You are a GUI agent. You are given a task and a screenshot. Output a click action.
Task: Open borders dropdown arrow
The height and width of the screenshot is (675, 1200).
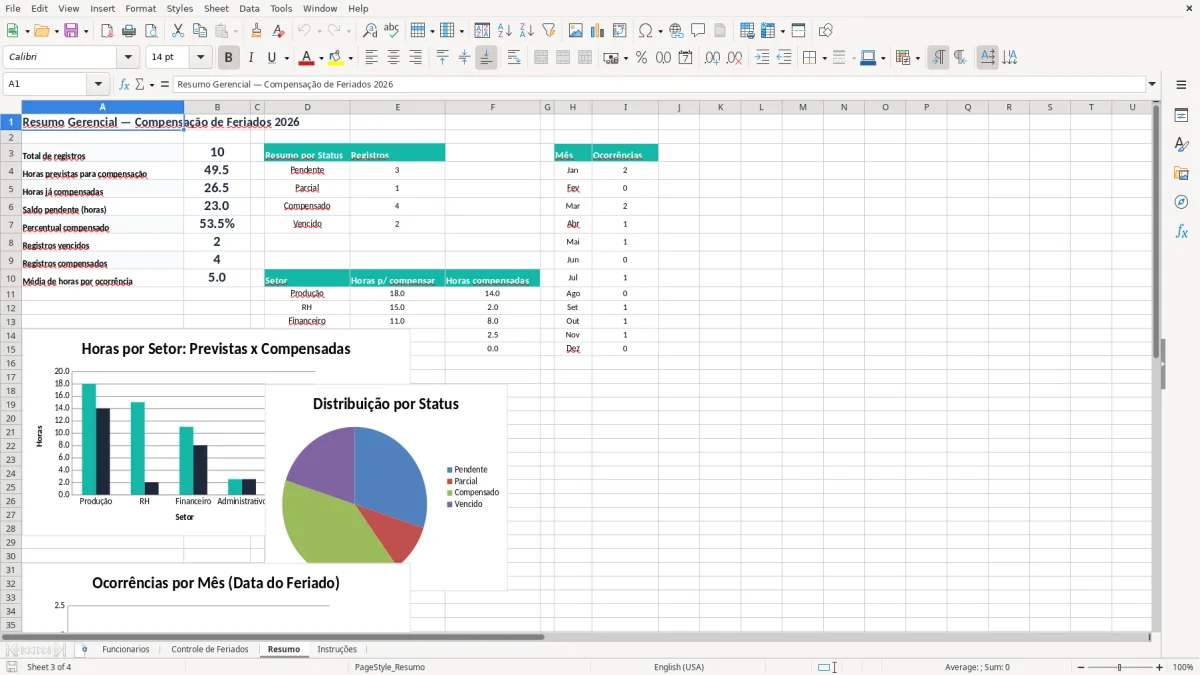click(x=824, y=58)
